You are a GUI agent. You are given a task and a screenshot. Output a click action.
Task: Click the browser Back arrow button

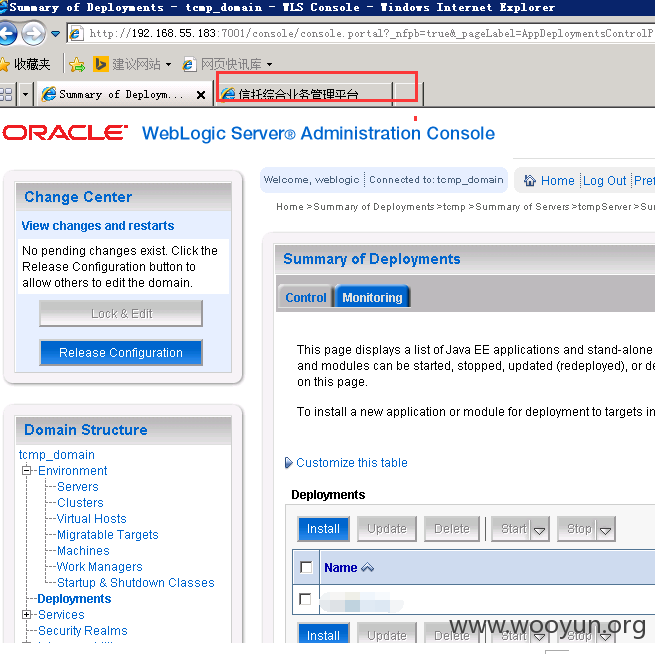(x=8, y=33)
